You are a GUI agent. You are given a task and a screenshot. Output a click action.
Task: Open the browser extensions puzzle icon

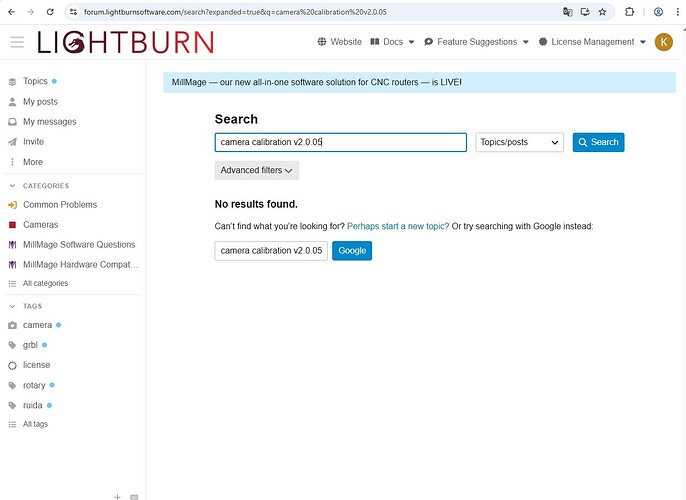click(629, 12)
